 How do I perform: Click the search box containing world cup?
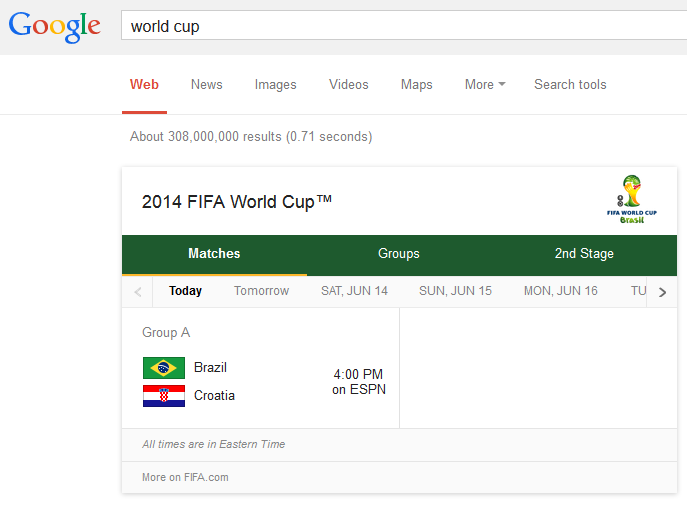(x=400, y=26)
